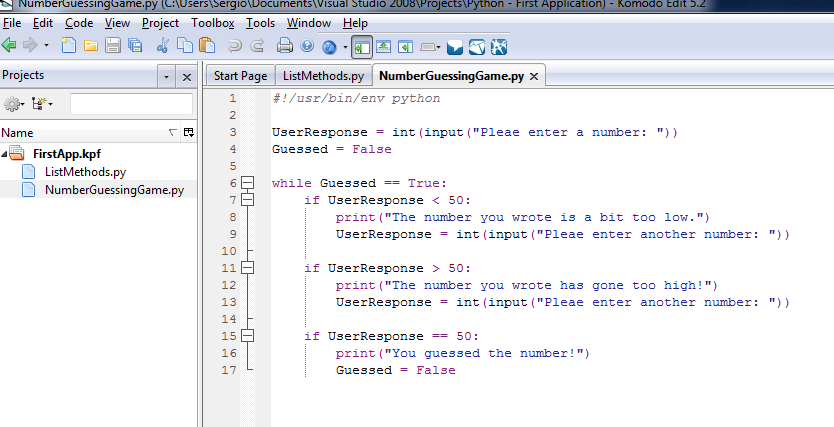Click "You guessed the number!" print string
Image resolution: width=834 pixels, height=427 pixels.
point(484,353)
